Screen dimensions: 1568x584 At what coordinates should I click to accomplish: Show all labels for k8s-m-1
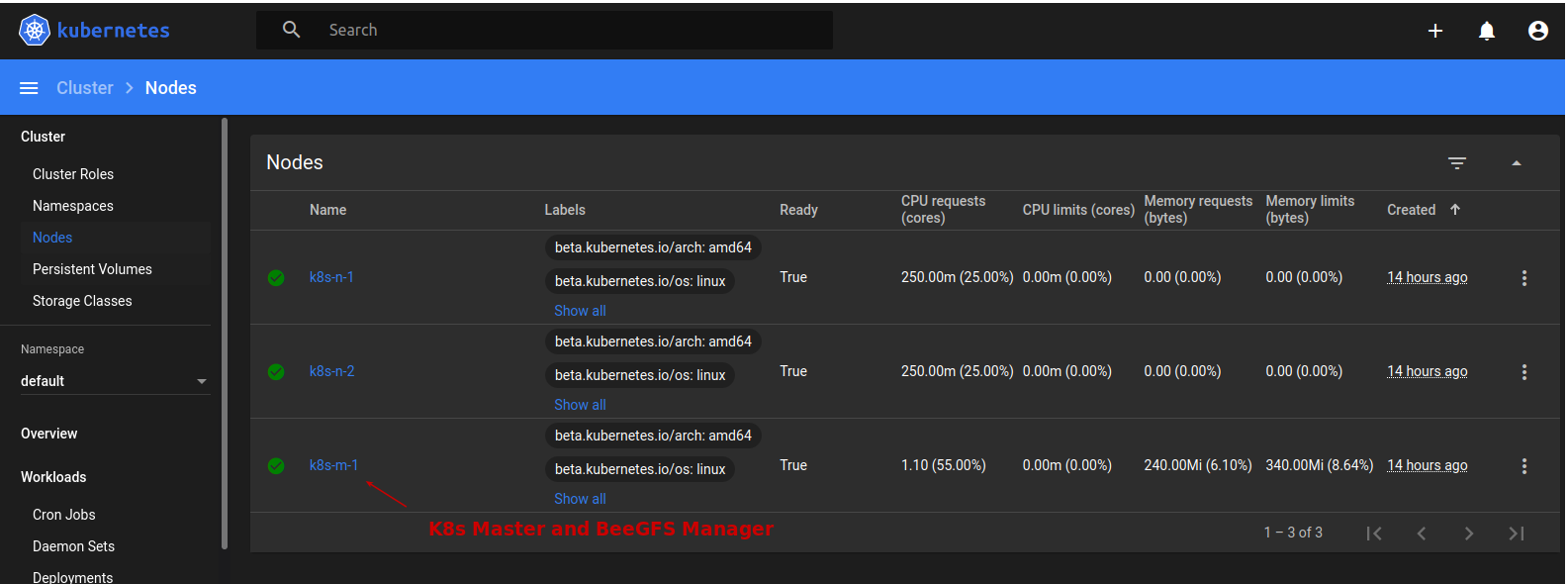[580, 499]
